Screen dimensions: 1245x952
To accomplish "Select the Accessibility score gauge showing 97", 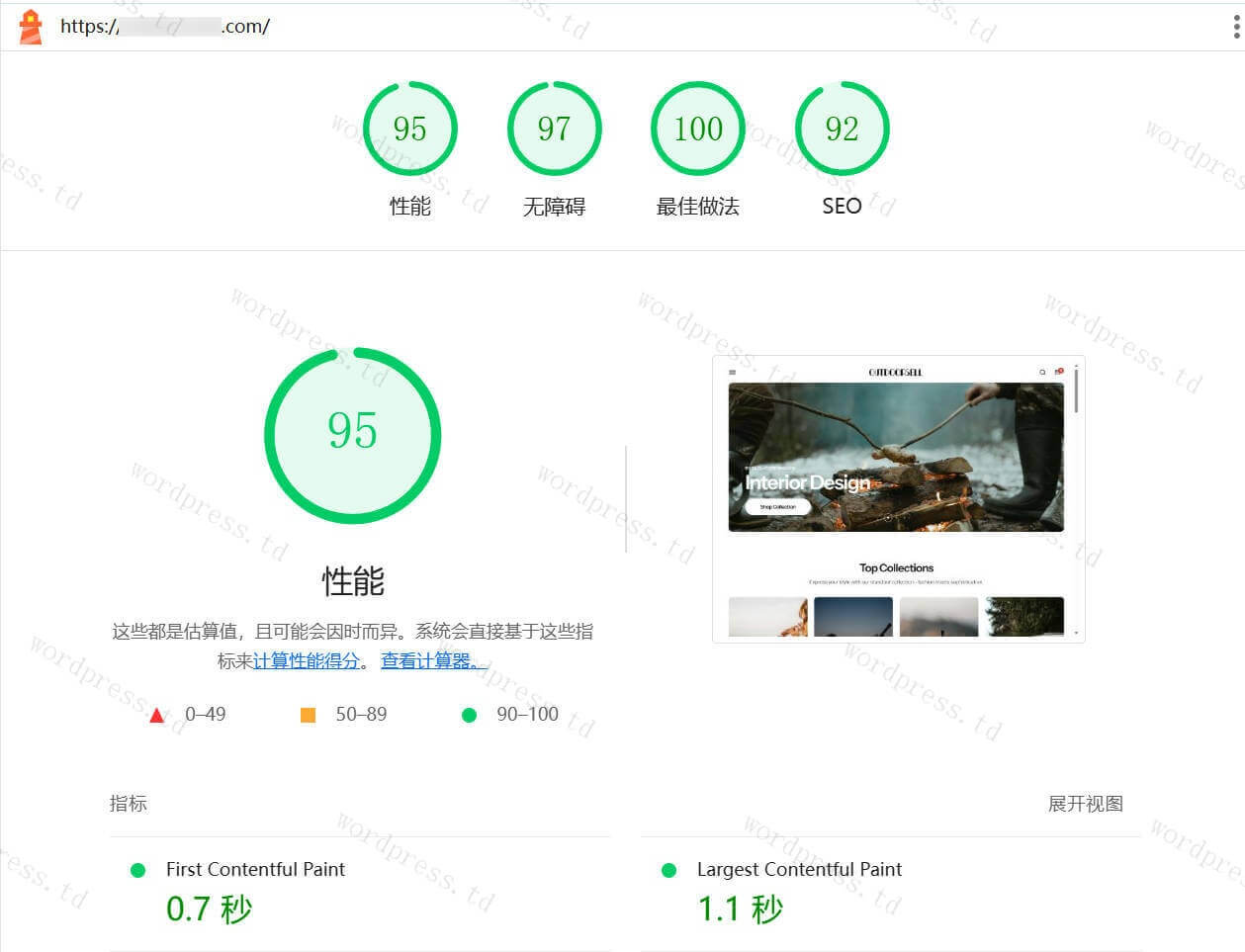I will click(x=554, y=129).
